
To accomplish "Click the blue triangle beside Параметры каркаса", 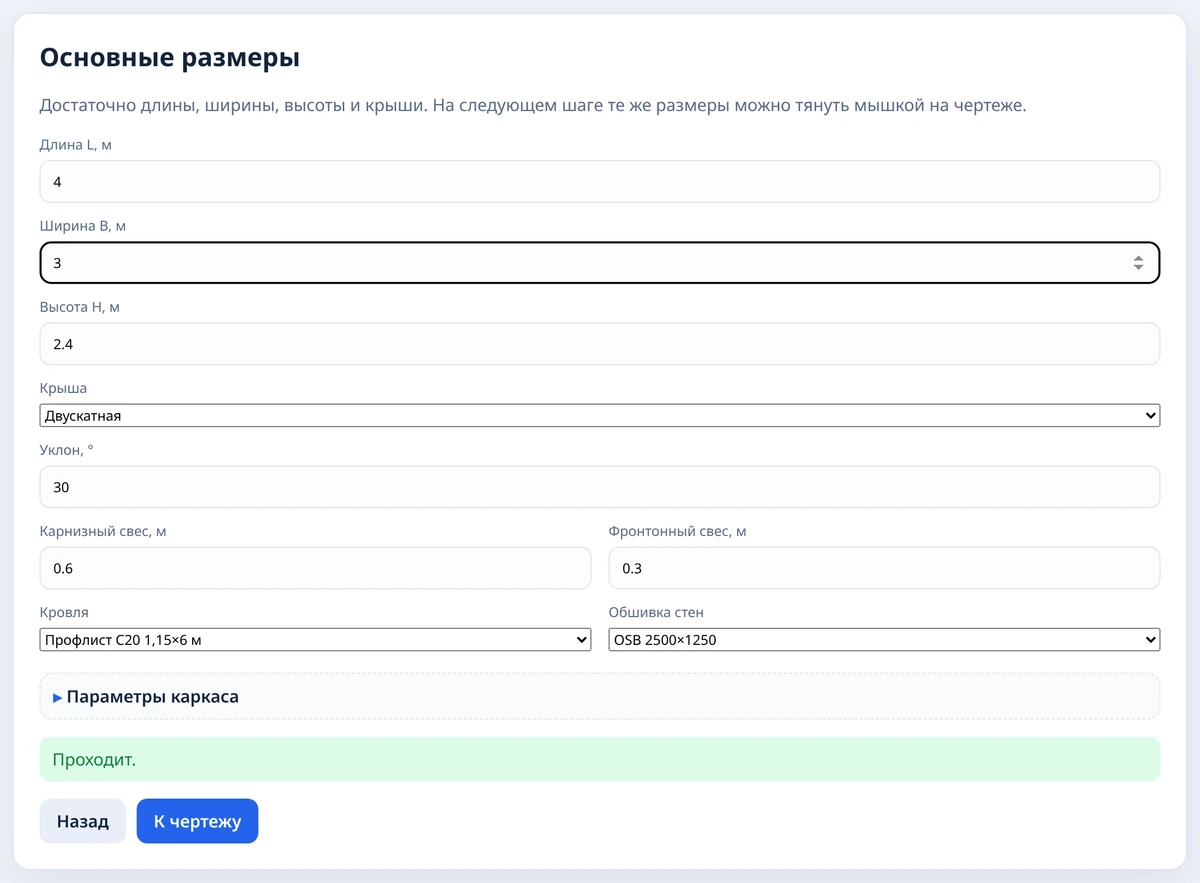I will click(58, 697).
